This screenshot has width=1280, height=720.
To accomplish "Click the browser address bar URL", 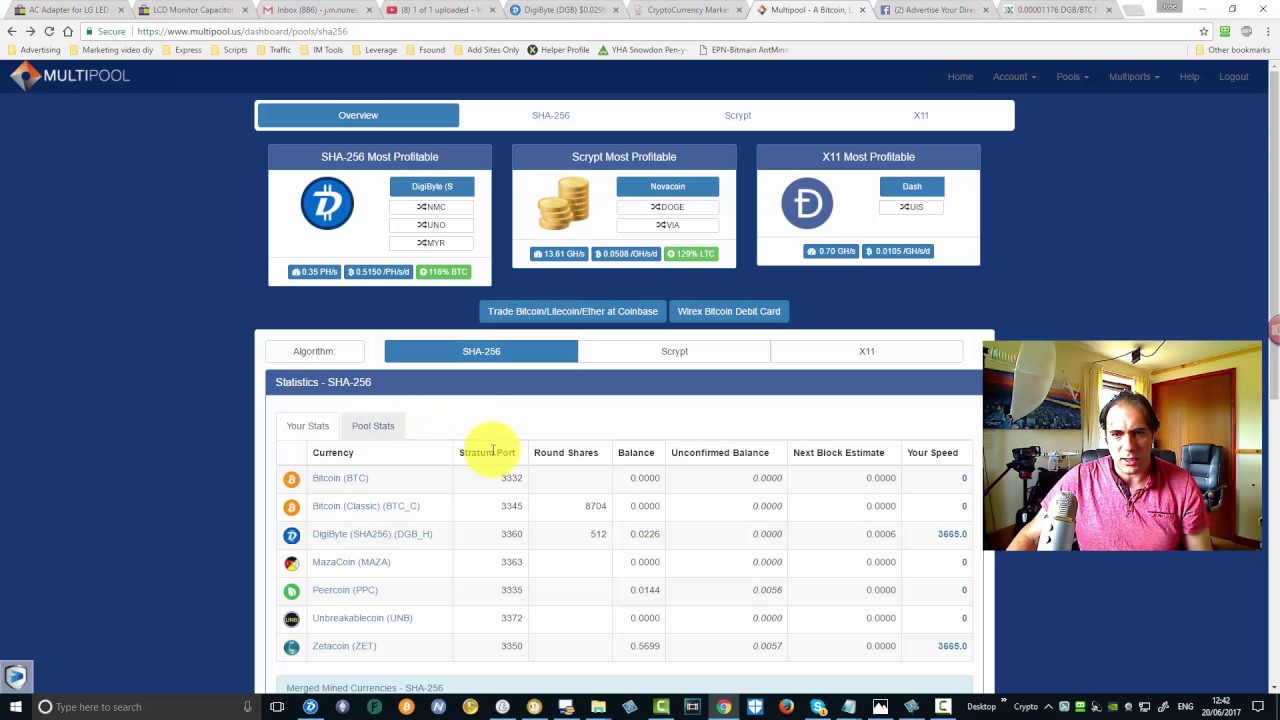I will click(x=243, y=31).
